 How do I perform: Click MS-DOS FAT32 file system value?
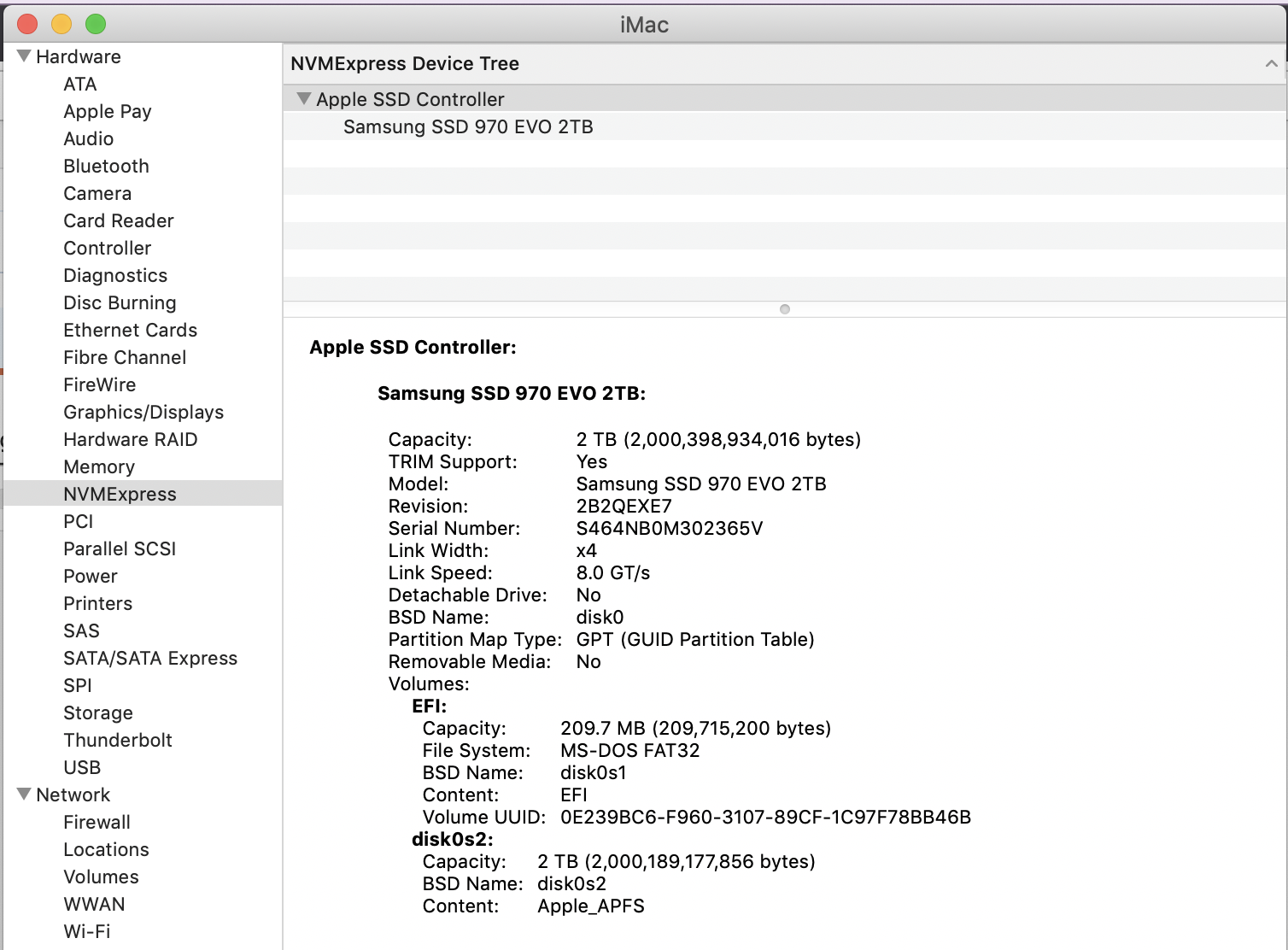point(630,750)
